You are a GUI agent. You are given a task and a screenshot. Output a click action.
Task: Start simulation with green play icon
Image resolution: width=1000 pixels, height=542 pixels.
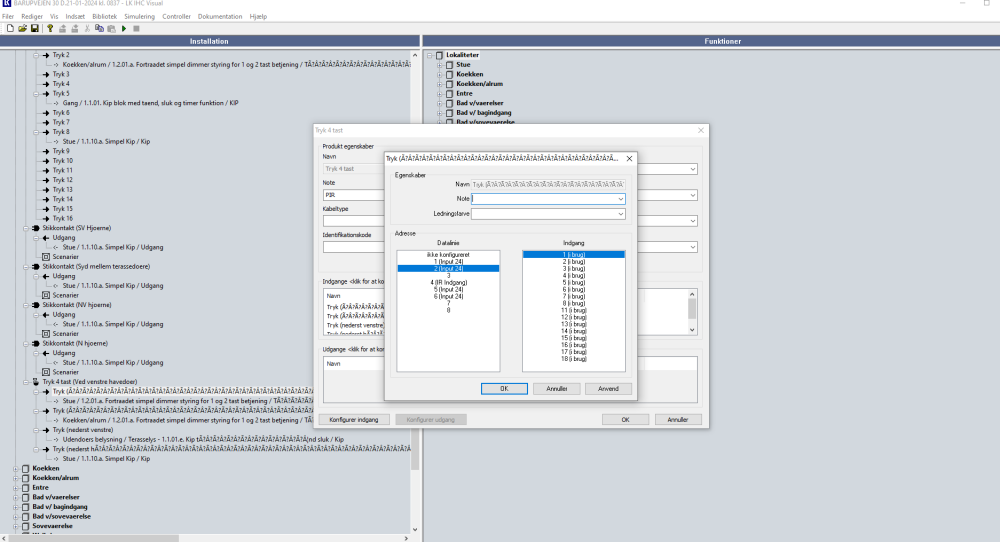point(123,28)
